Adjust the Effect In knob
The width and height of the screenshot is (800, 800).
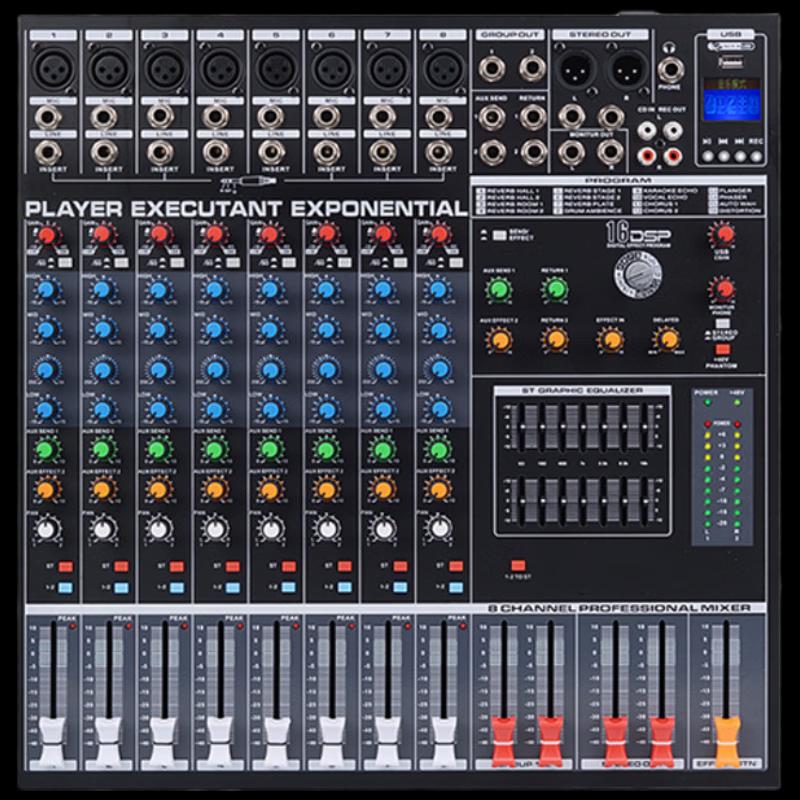pyautogui.click(x=612, y=337)
